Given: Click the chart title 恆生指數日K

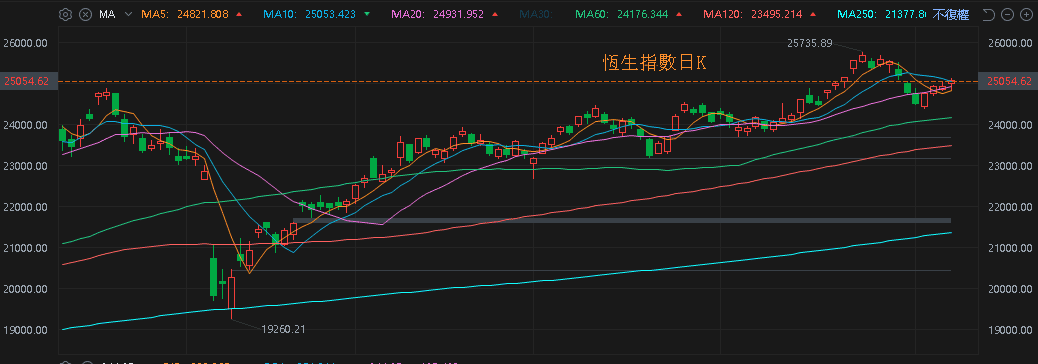Looking at the screenshot, I should click(x=655, y=63).
